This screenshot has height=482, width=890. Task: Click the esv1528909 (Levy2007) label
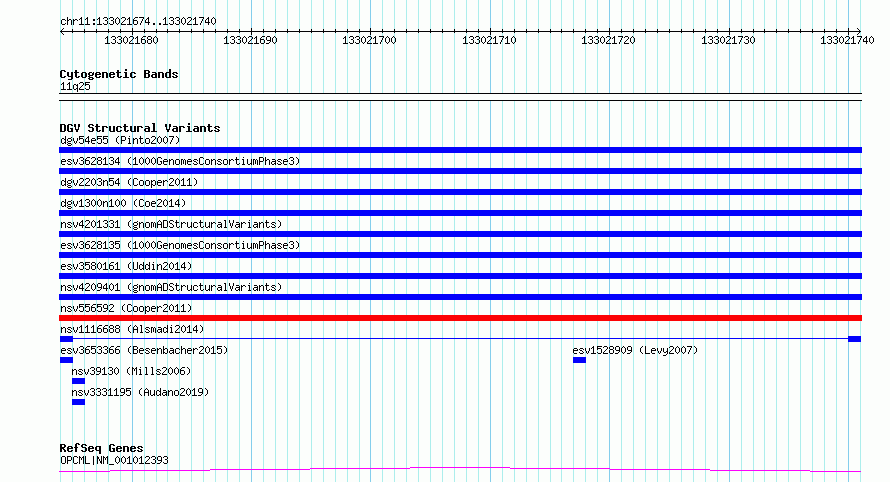pos(635,350)
